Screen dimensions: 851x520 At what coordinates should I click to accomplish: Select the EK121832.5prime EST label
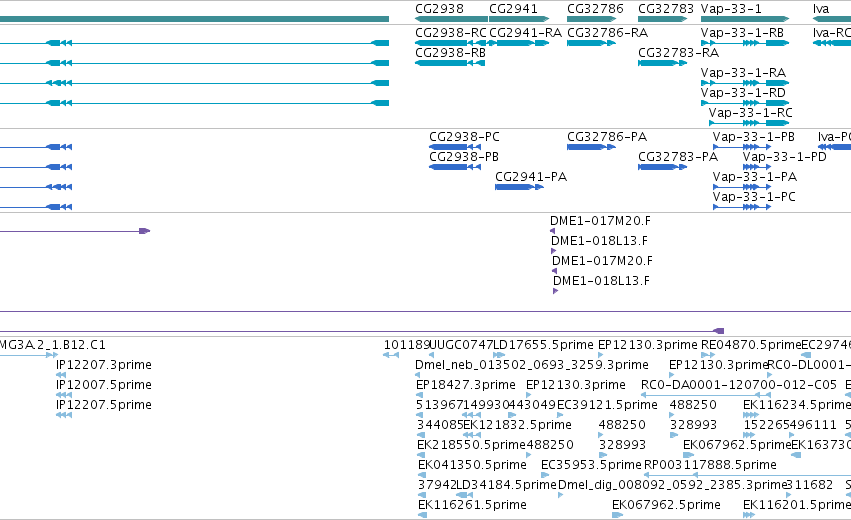pyautogui.click(x=517, y=424)
